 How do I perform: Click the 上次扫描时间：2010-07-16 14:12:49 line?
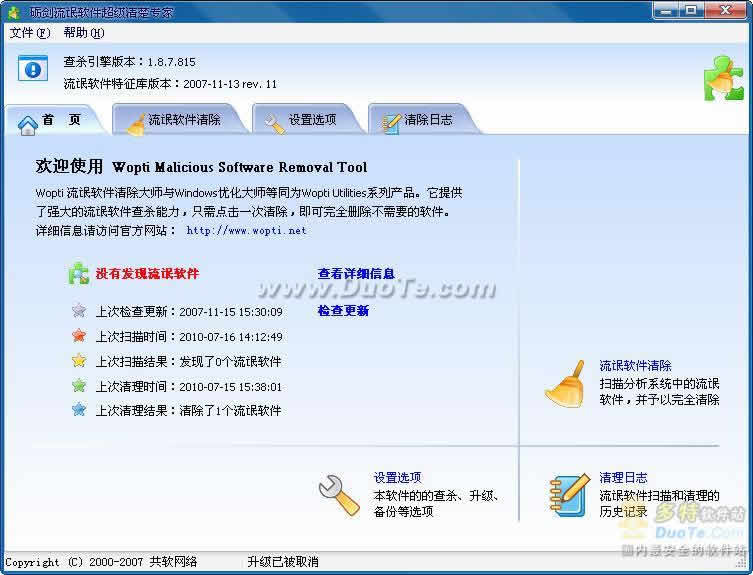[x=189, y=337]
